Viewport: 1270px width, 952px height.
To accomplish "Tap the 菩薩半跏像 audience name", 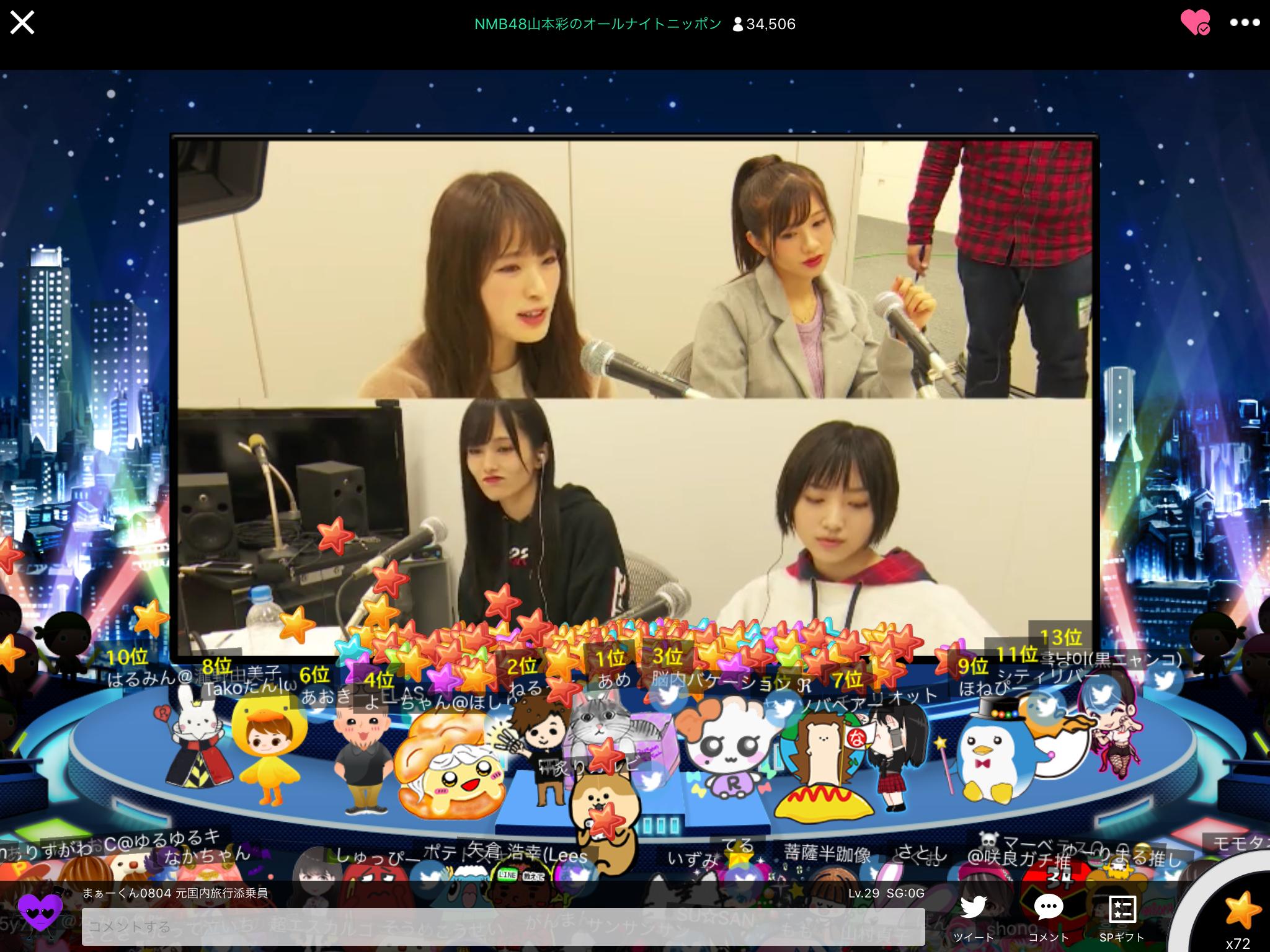I will (x=827, y=854).
